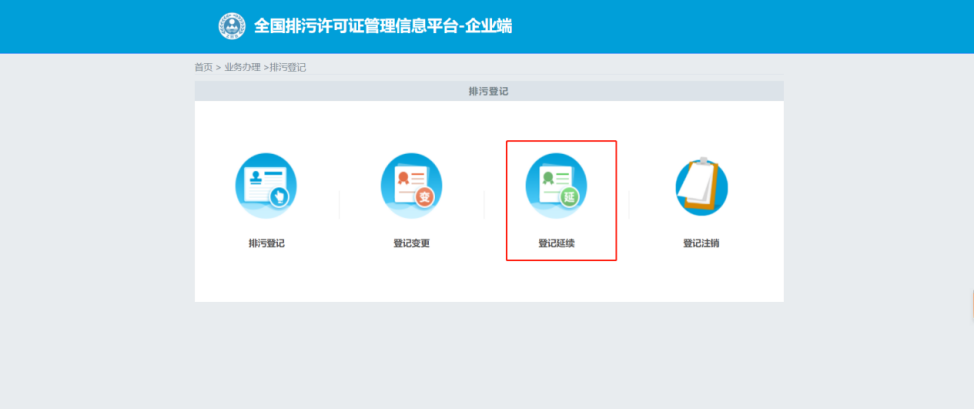
Task: Click 排污登记 at the breadcrumb end
Action: pyautogui.click(x=288, y=67)
